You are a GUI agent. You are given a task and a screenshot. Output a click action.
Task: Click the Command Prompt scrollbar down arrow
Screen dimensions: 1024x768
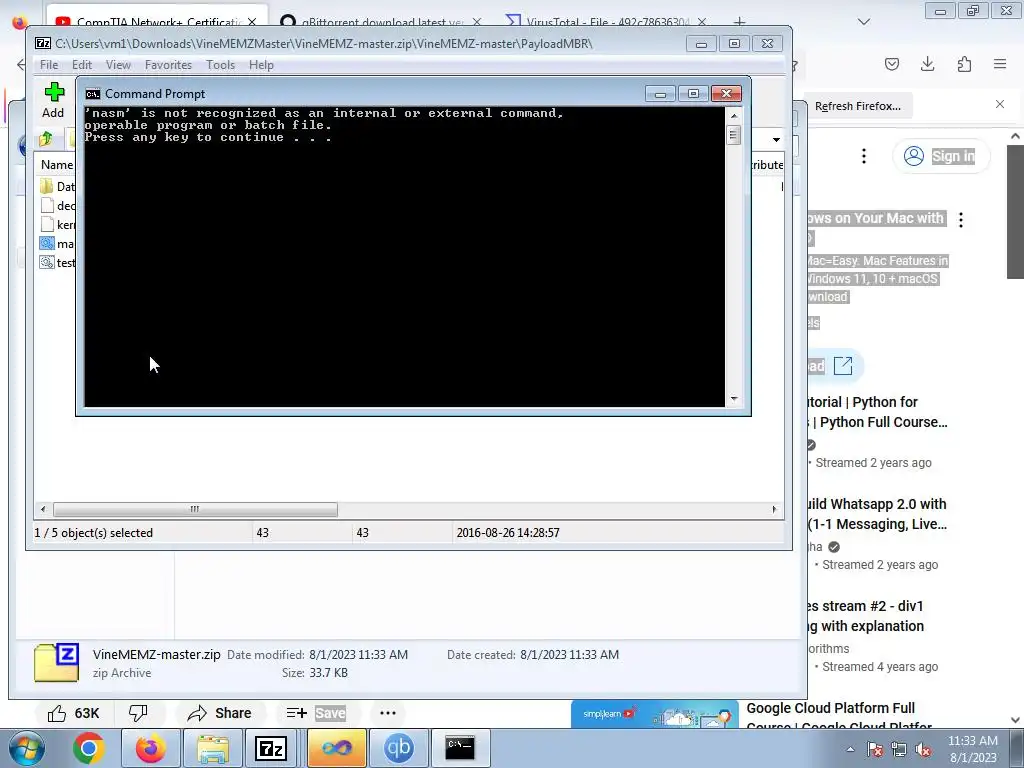[734, 398]
